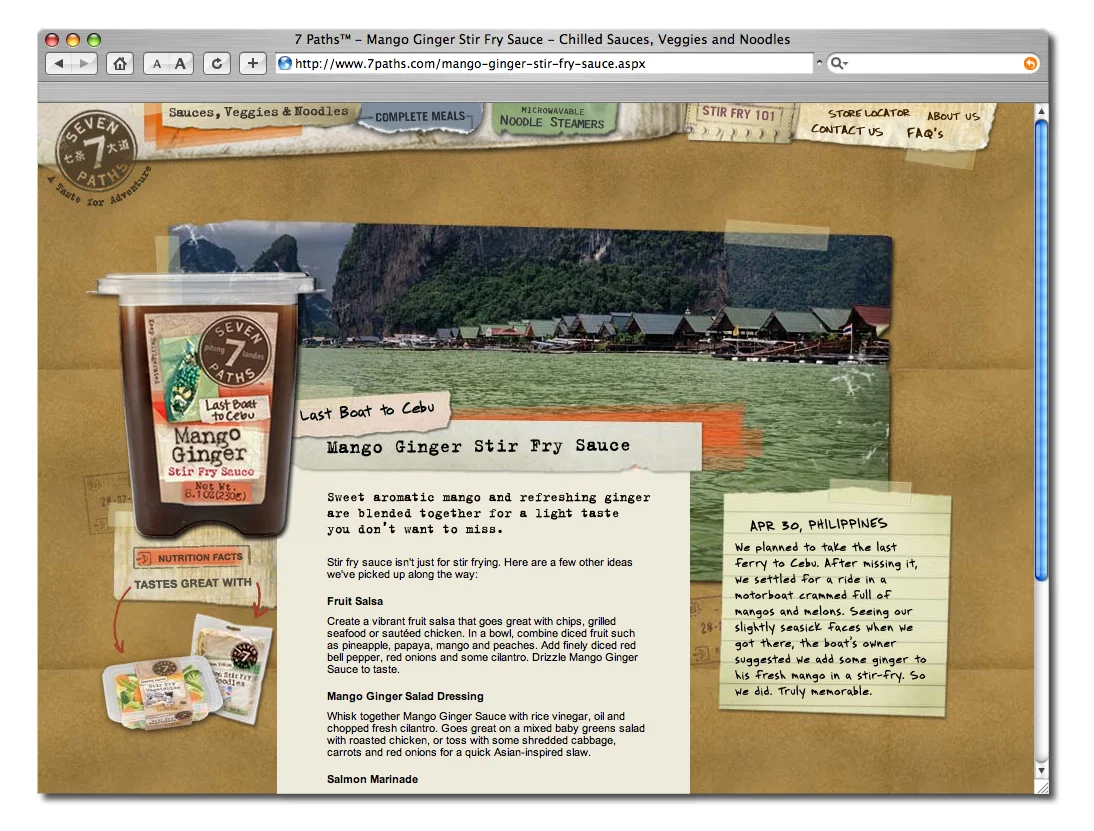Increase text size with large A button
The image size is (1094, 831).
[181, 63]
